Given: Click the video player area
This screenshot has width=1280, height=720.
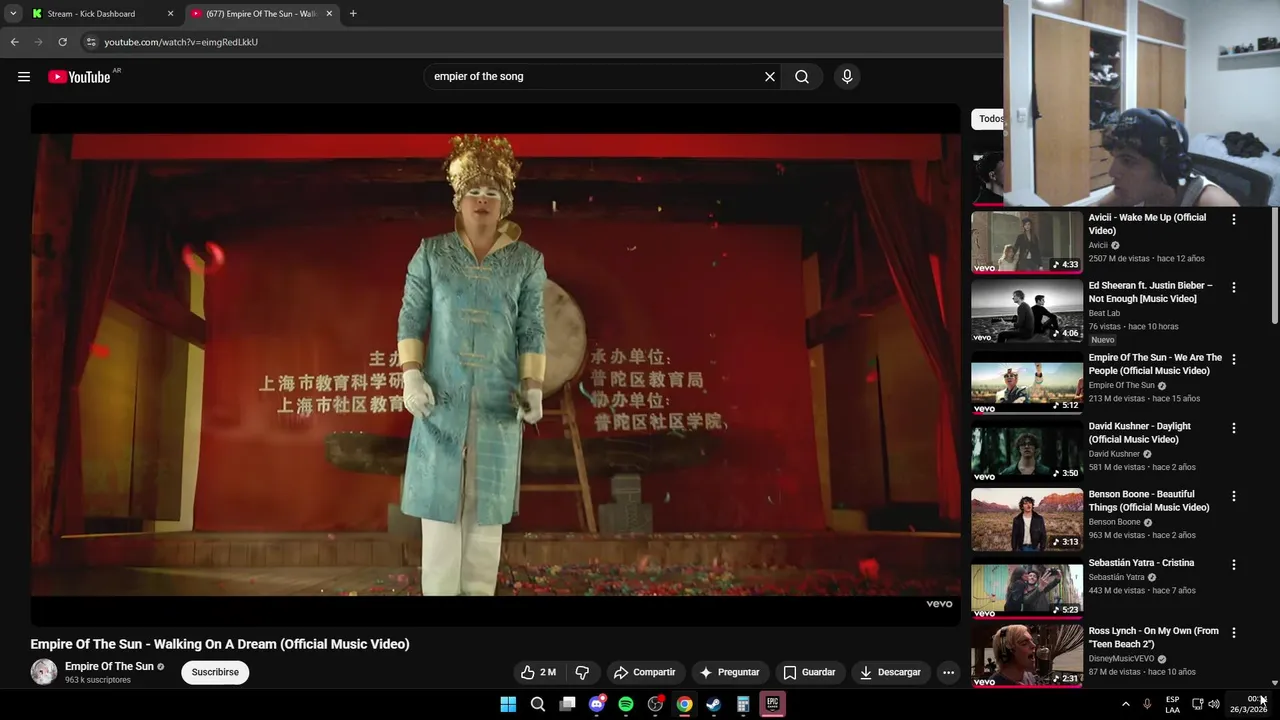Looking at the screenshot, I should tap(495, 365).
